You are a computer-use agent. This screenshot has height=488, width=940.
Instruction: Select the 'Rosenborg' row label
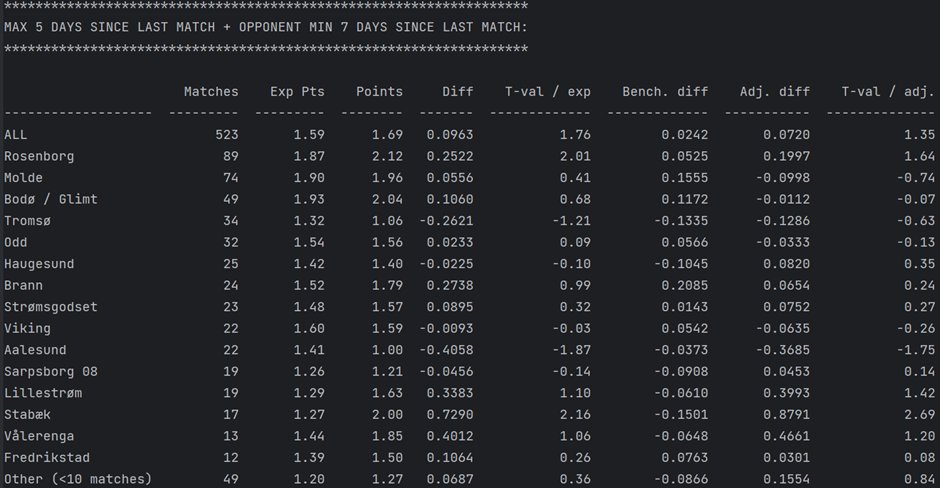39,156
